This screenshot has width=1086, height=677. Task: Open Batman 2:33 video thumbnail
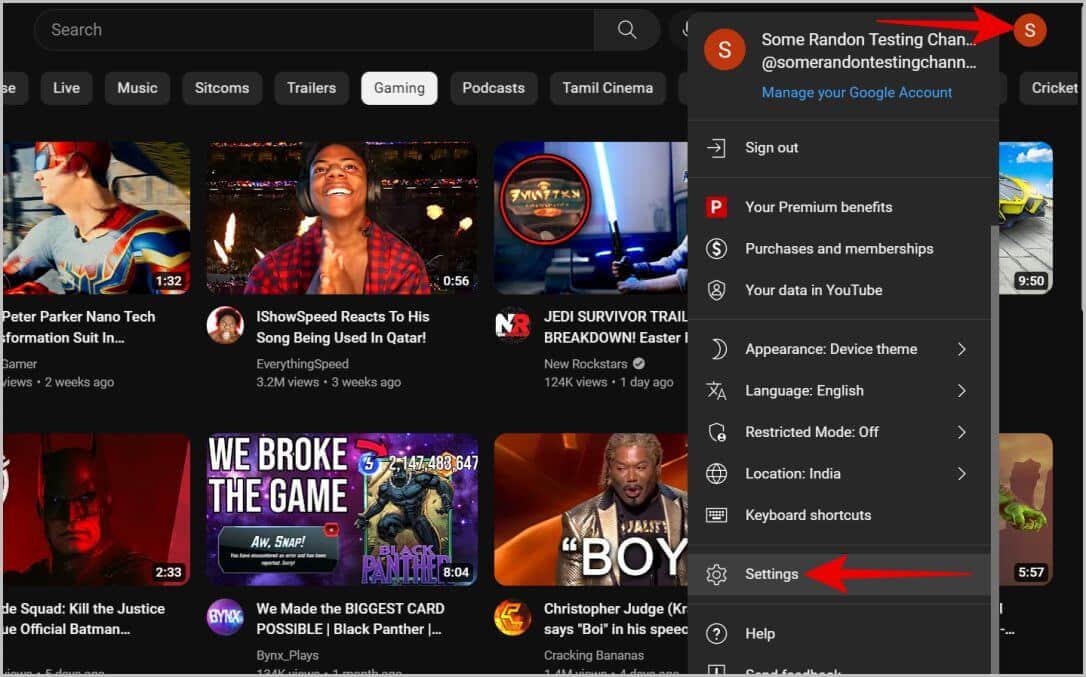96,510
